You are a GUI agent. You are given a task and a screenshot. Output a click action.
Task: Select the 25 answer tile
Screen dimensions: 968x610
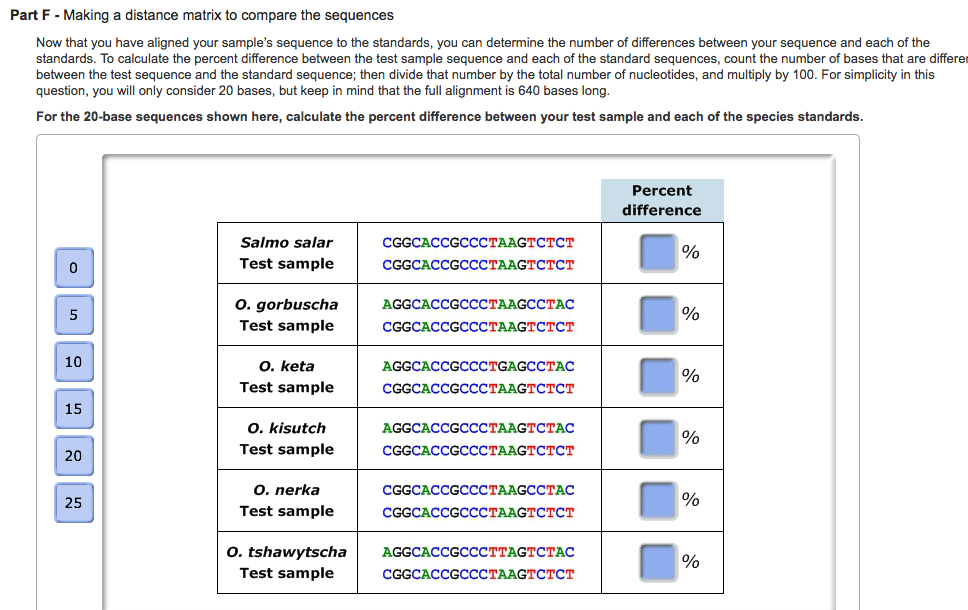[x=73, y=502]
